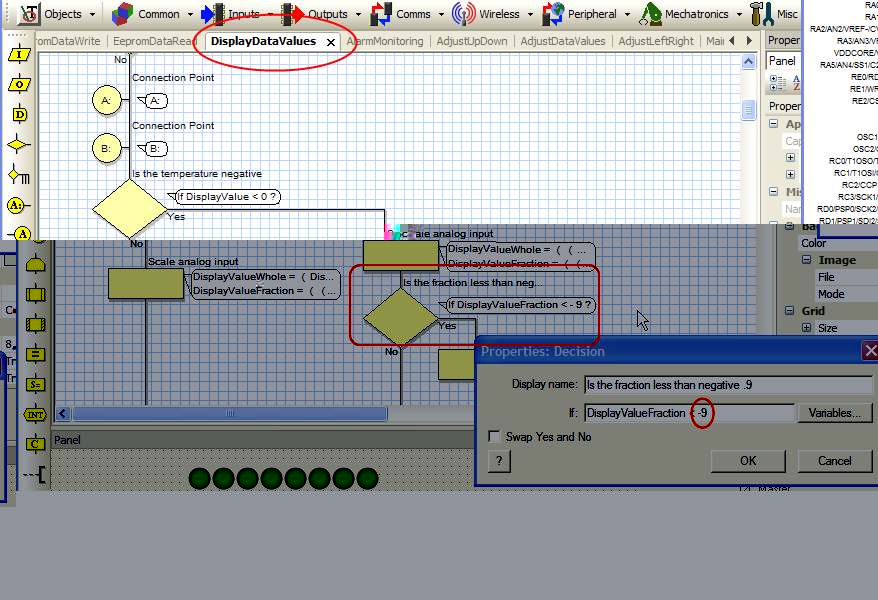Select the 'Is the temperature negative' decision diamond
The width and height of the screenshot is (878, 600).
coord(129,209)
